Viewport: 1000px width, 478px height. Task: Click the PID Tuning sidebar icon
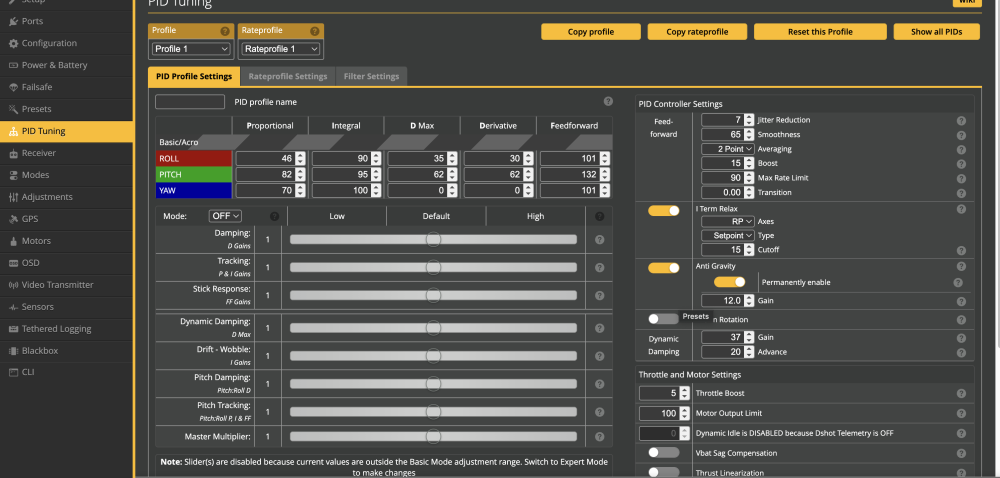click(x=12, y=131)
